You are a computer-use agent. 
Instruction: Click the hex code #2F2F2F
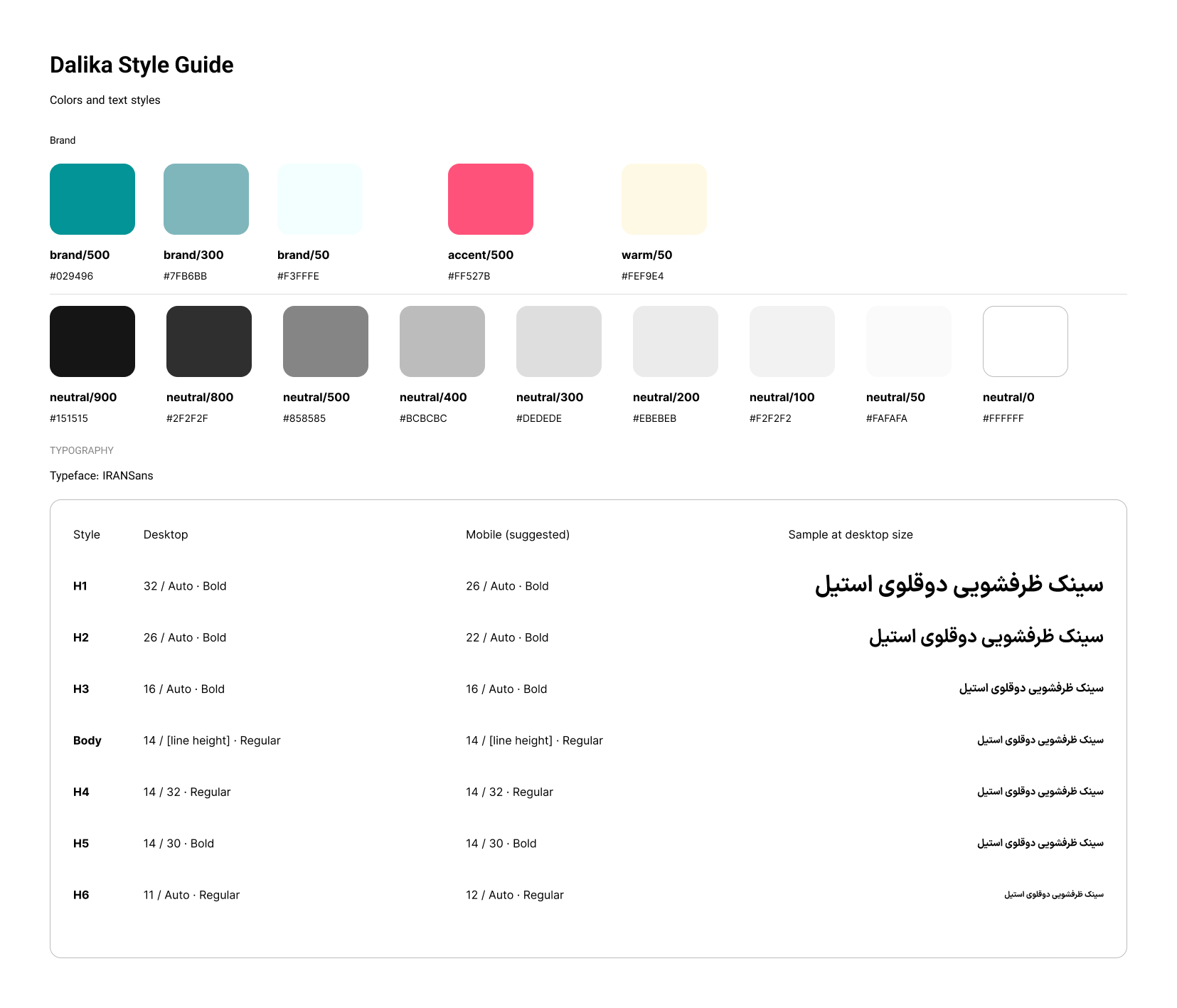187,418
